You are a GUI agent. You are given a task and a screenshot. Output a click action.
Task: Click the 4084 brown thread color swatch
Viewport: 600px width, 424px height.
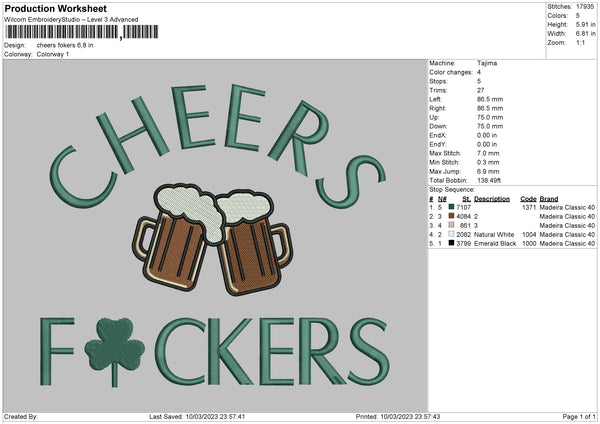452,216
